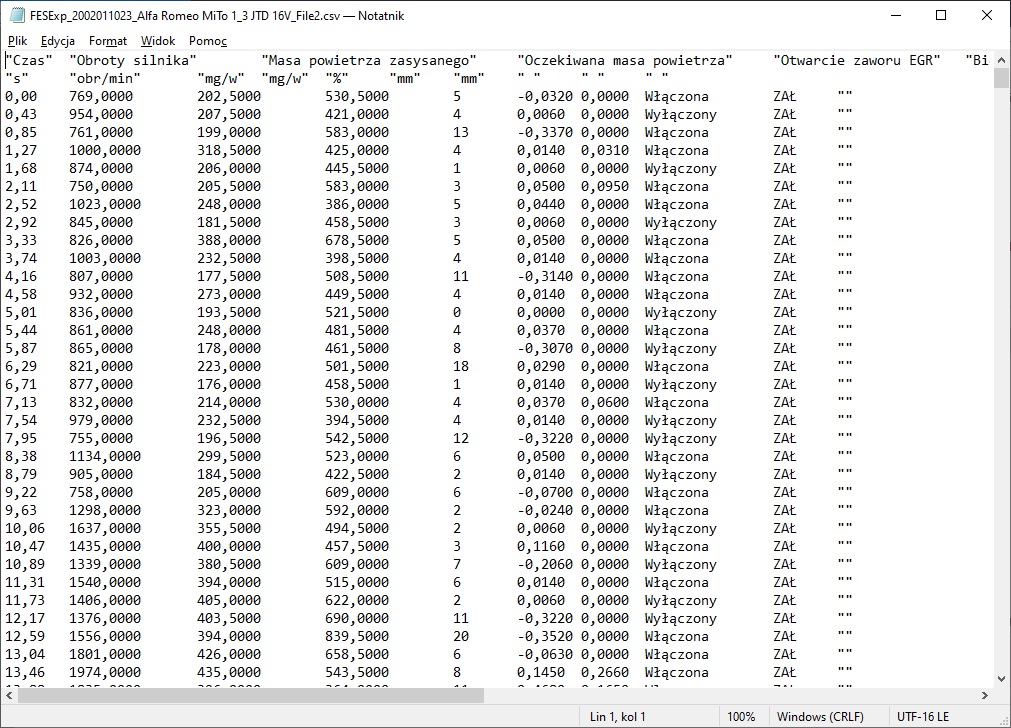1011x728 pixels.
Task: Click "ZAŁ" in the 13,46 row
Action: point(785,673)
